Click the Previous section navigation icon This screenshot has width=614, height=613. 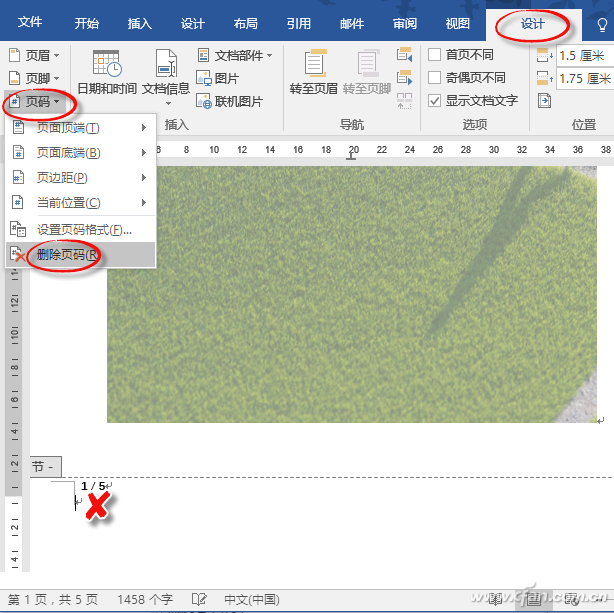coord(405,54)
